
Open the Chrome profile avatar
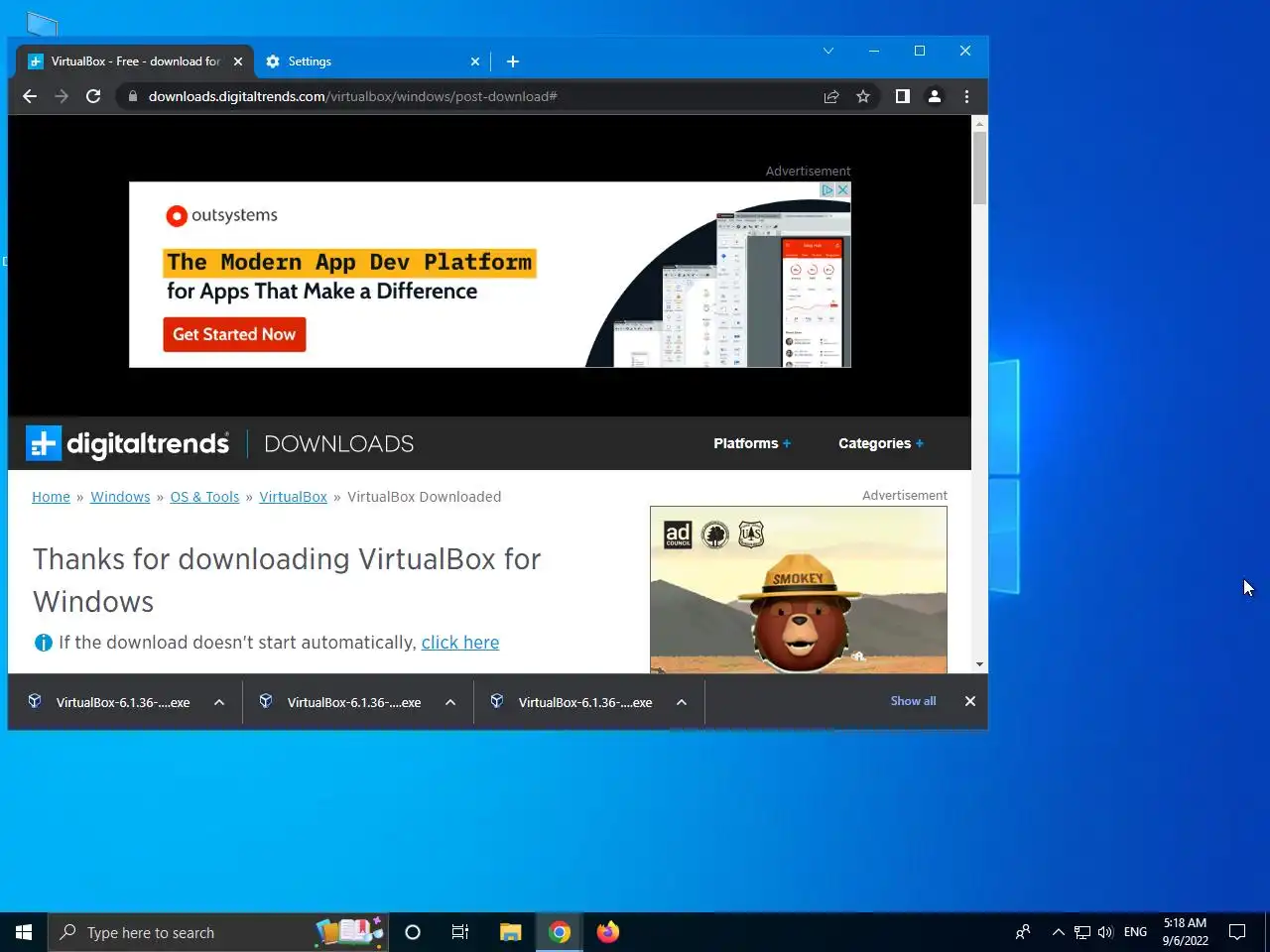pos(934,96)
